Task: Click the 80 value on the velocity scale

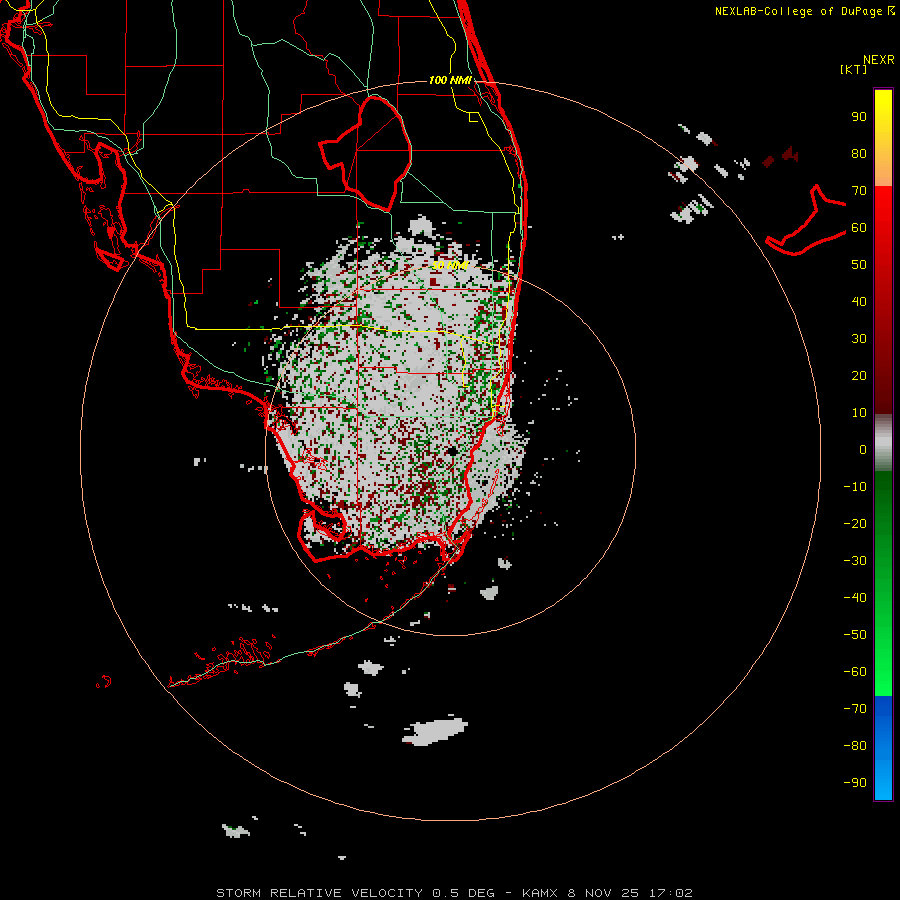Action: tap(859, 154)
